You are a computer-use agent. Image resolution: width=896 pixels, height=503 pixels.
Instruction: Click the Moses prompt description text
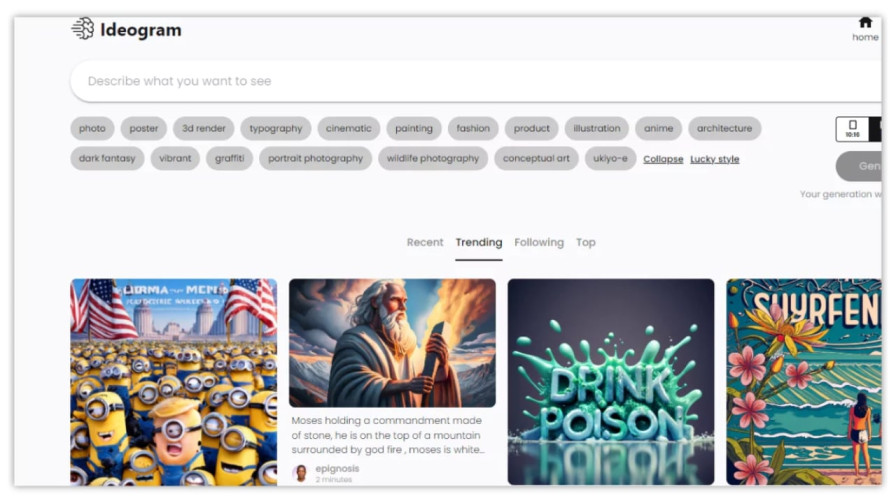point(388,435)
